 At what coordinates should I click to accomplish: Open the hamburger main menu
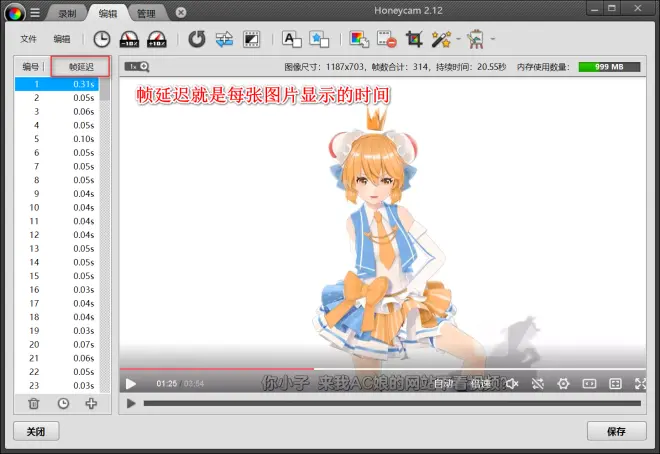click(35, 13)
